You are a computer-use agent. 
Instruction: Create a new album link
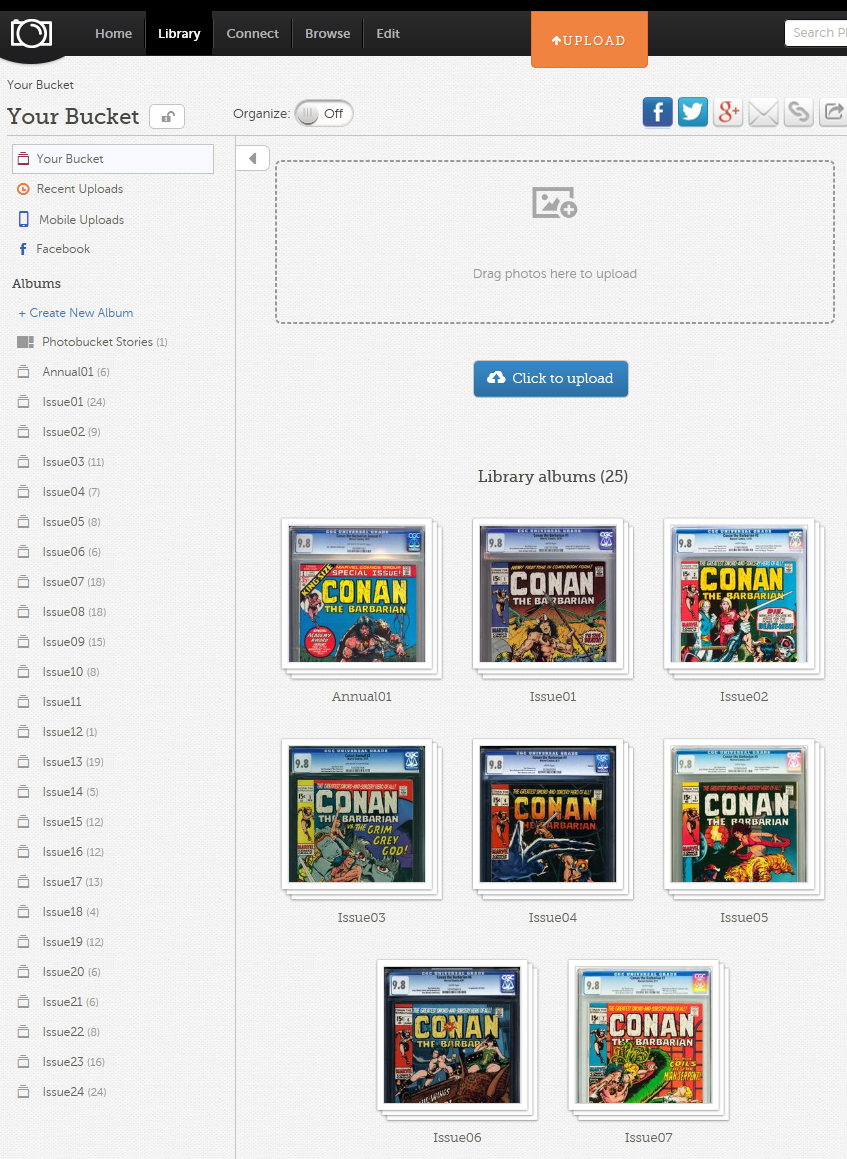[75, 313]
